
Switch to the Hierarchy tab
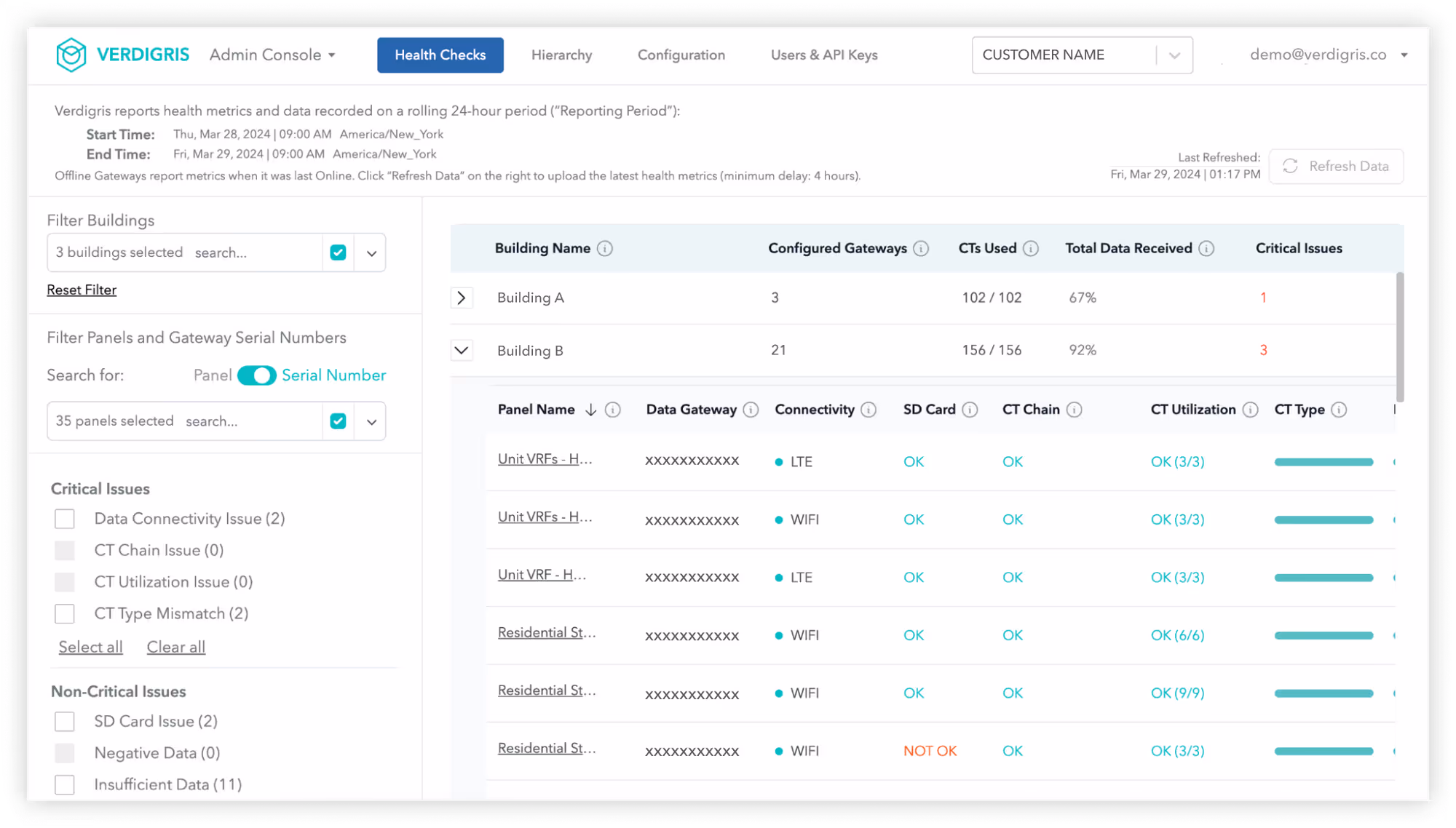pyautogui.click(x=561, y=55)
